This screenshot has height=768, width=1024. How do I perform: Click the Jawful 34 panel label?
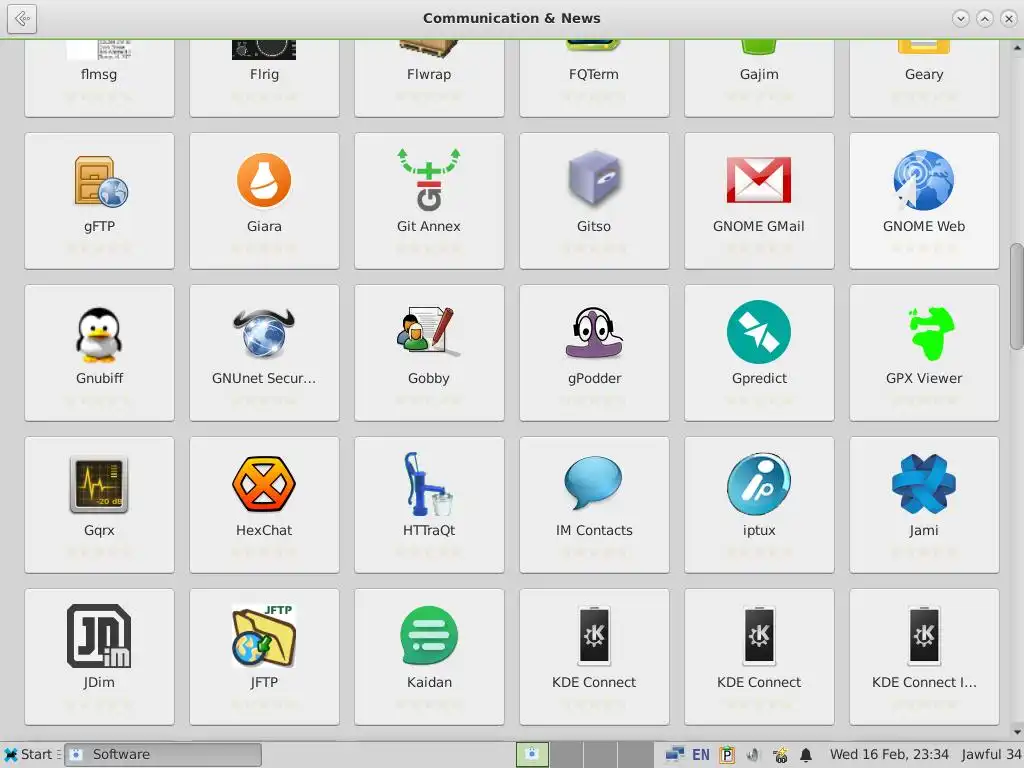[990, 754]
